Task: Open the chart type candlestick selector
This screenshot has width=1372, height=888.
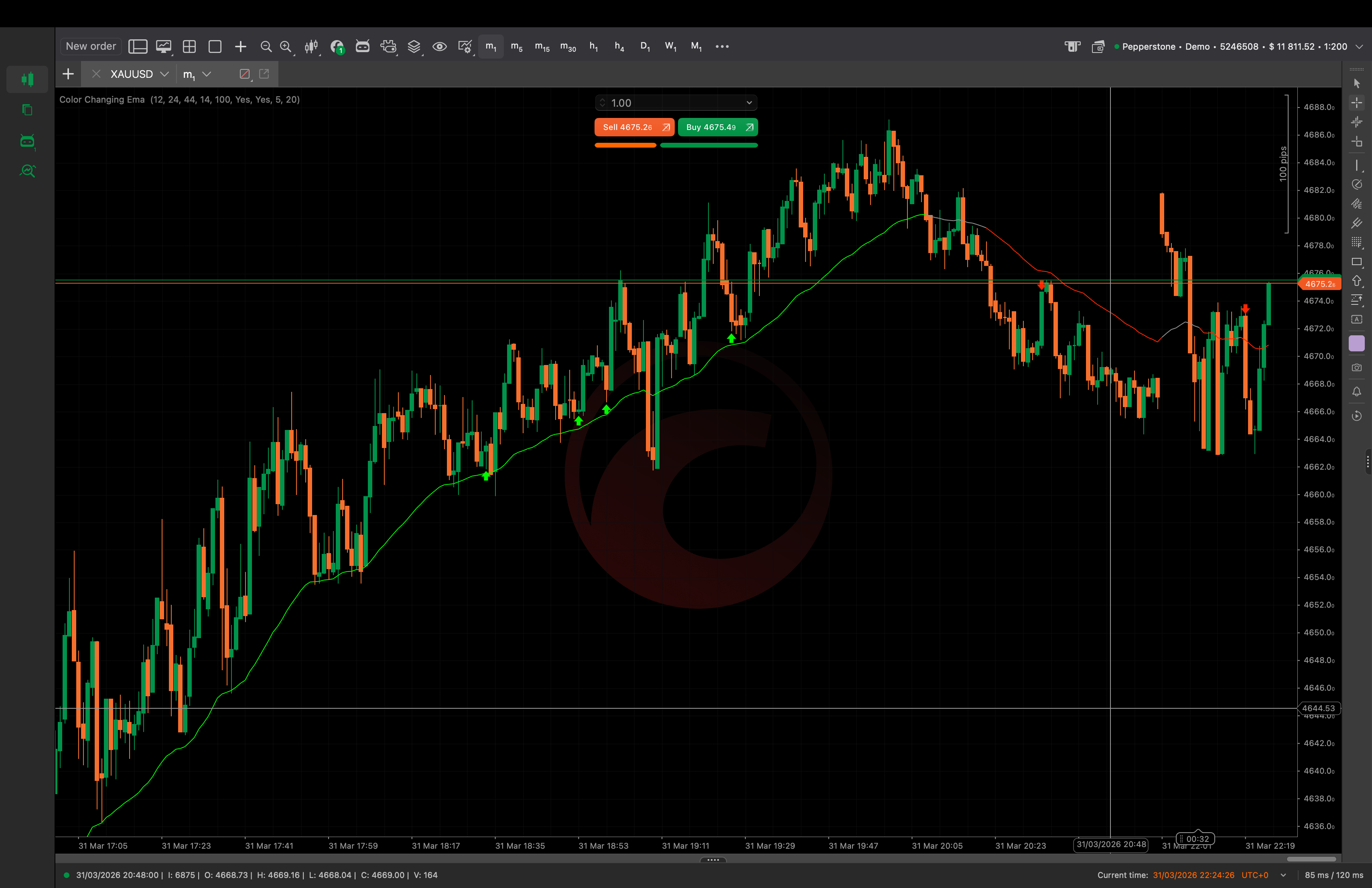Action: [x=311, y=47]
